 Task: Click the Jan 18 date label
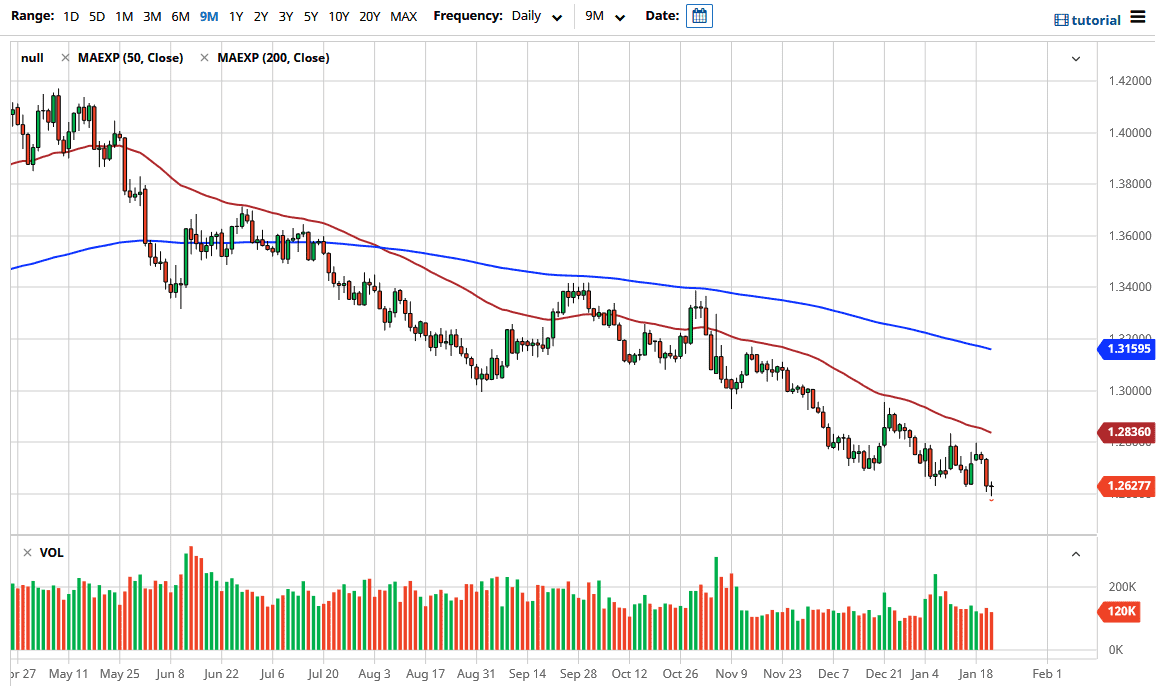[x=976, y=674]
